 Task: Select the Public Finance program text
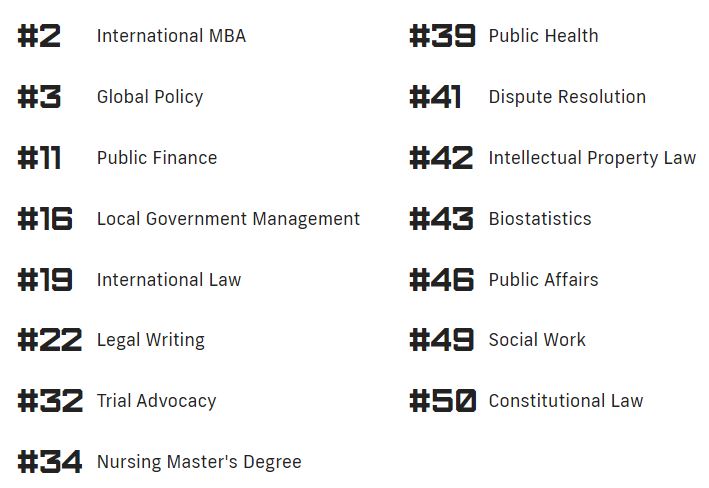tap(157, 158)
